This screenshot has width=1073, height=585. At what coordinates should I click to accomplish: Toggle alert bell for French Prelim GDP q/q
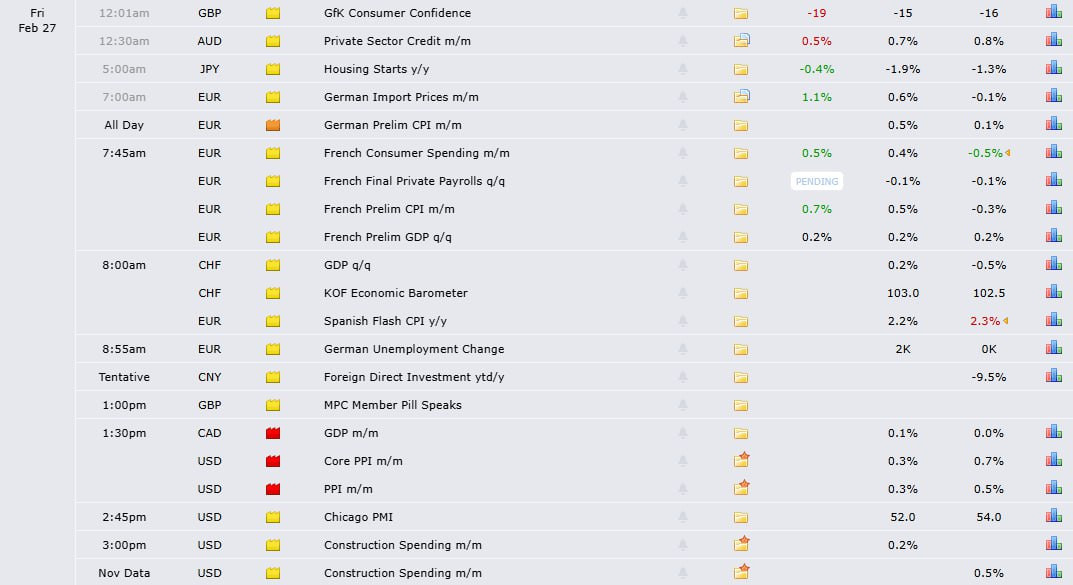click(x=683, y=237)
